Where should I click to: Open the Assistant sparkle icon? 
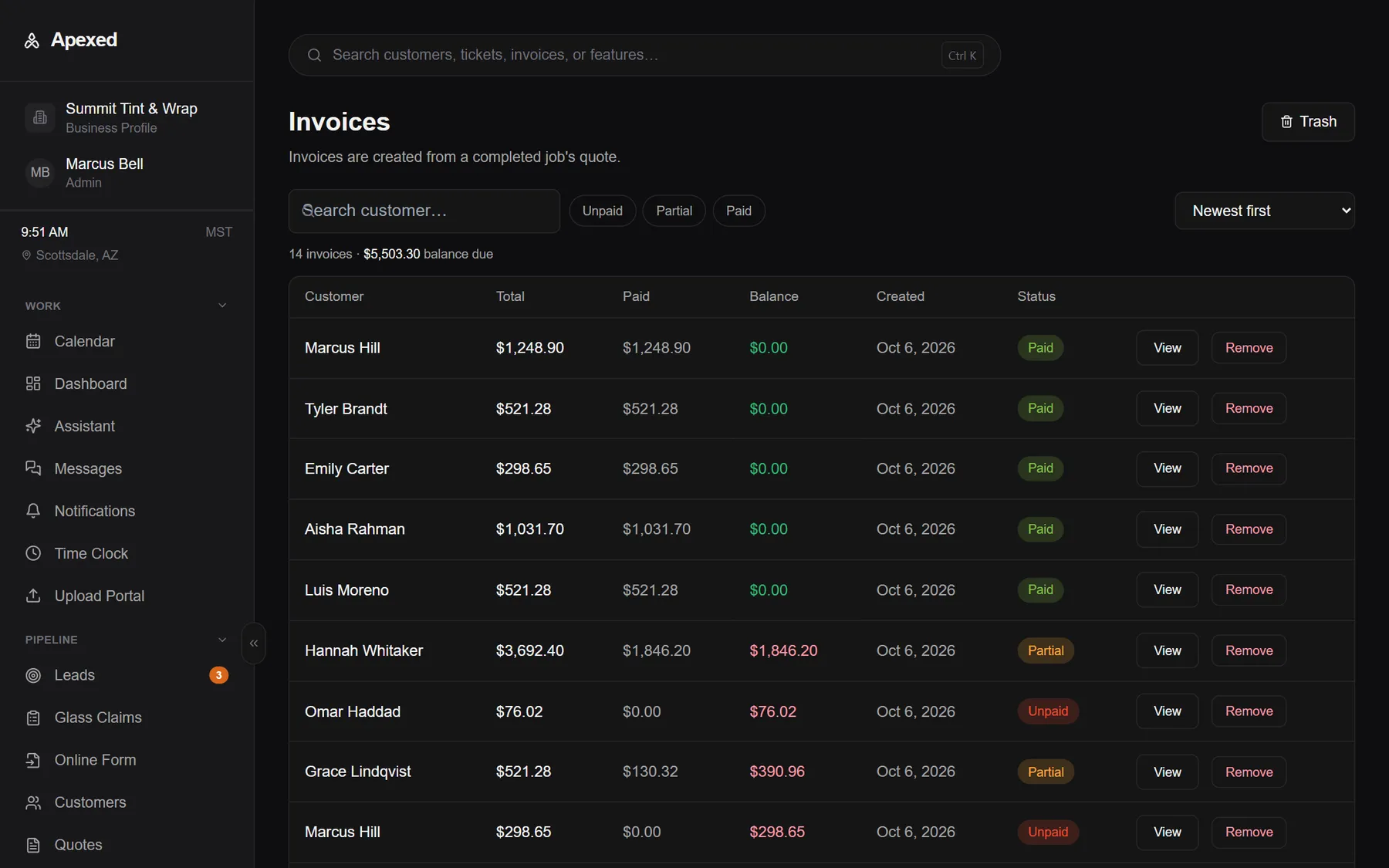point(33,426)
